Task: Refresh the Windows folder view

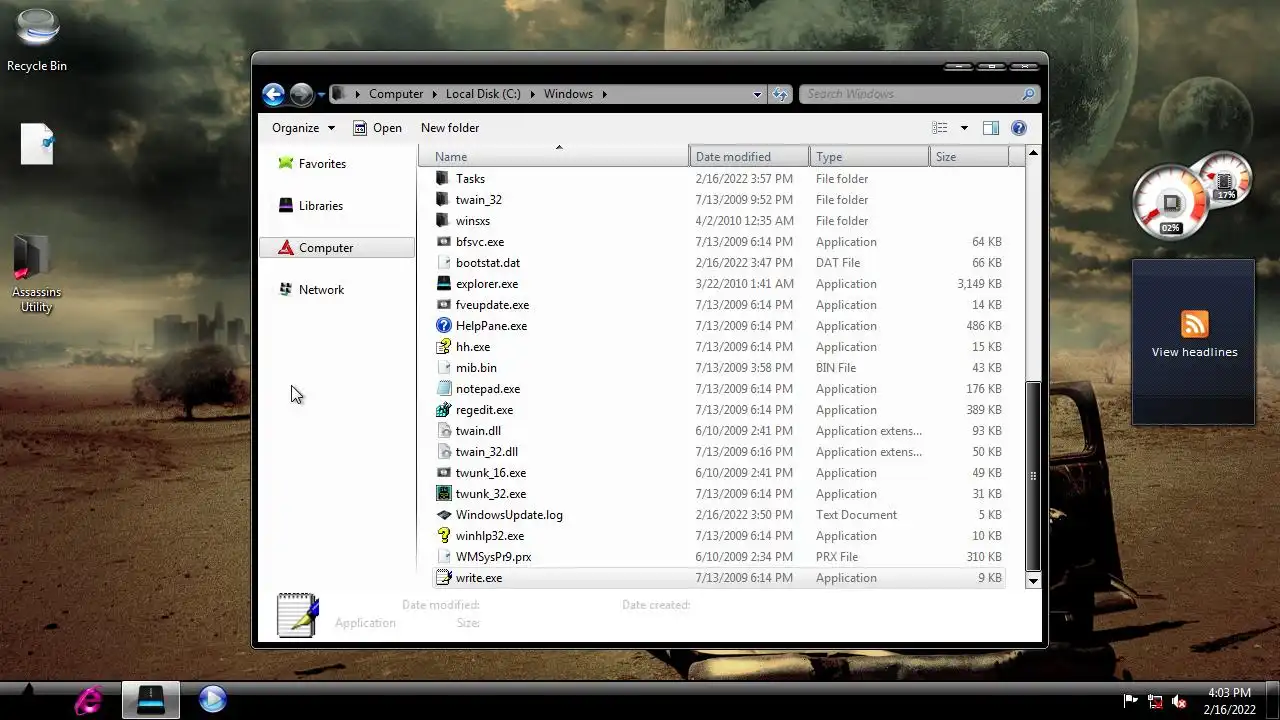Action: click(x=781, y=94)
